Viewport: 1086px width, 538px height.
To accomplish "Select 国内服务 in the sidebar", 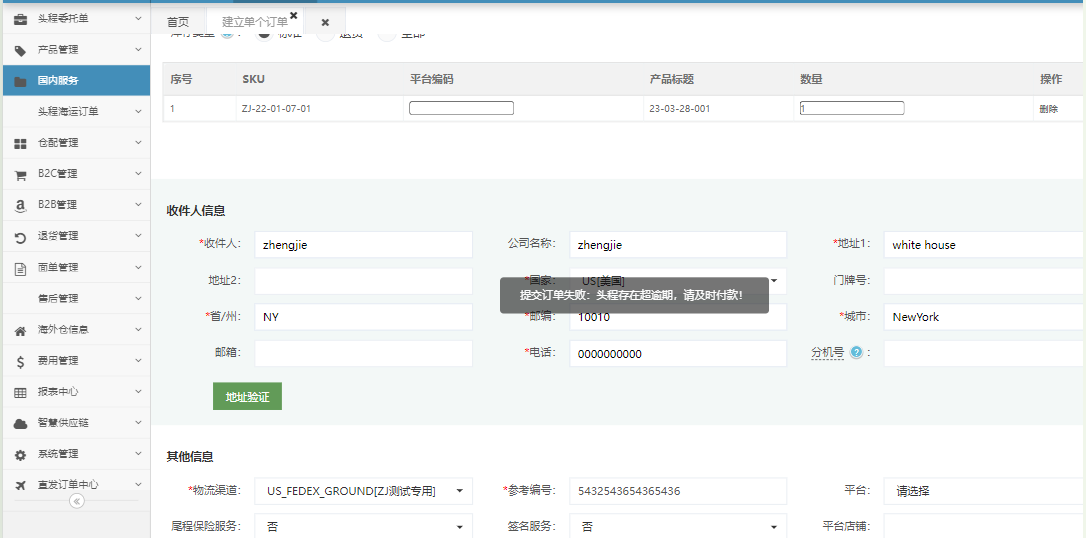I will [x=75, y=80].
